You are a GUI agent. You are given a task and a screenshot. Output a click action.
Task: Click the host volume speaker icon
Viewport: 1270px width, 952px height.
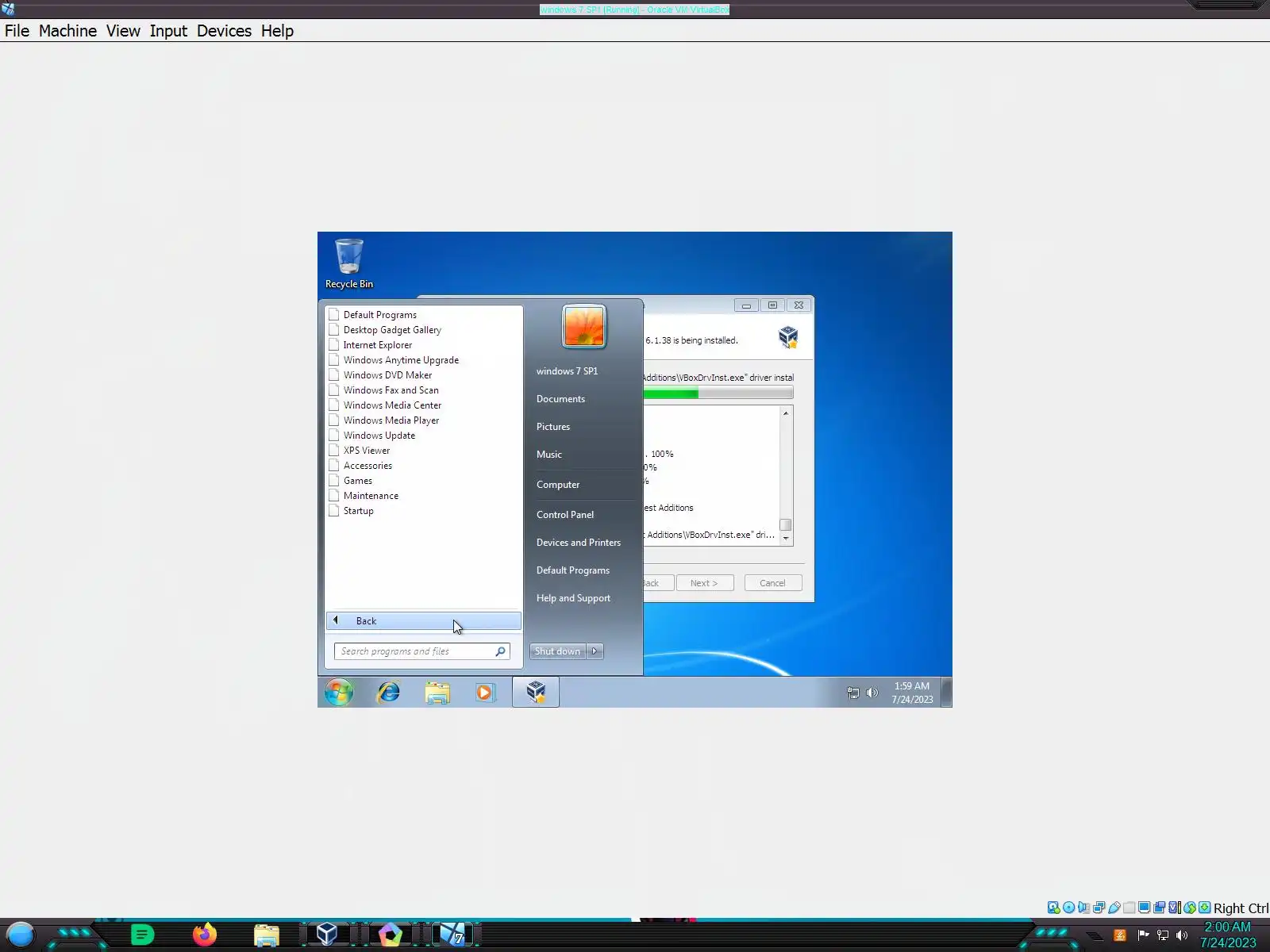pyautogui.click(x=1182, y=935)
